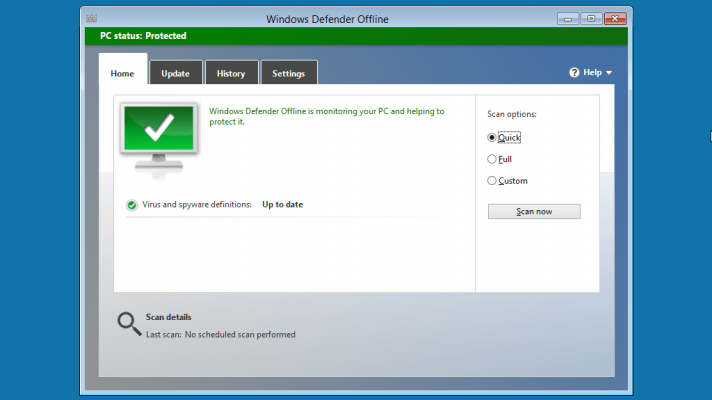Click the green check icon beside virus definitions
Image resolution: width=712 pixels, height=400 pixels.
click(x=132, y=205)
